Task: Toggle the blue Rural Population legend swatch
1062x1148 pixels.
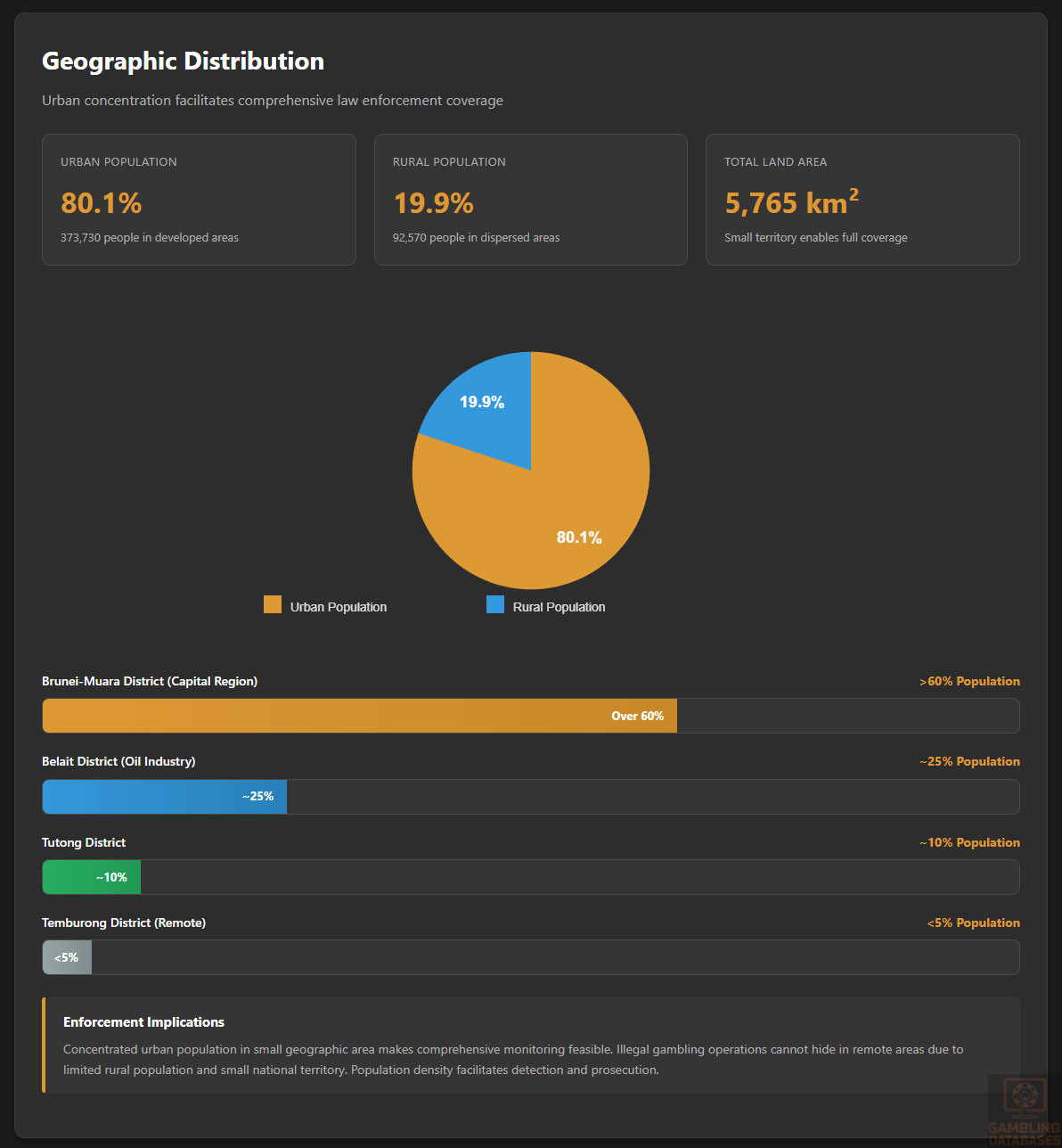Action: coord(495,605)
